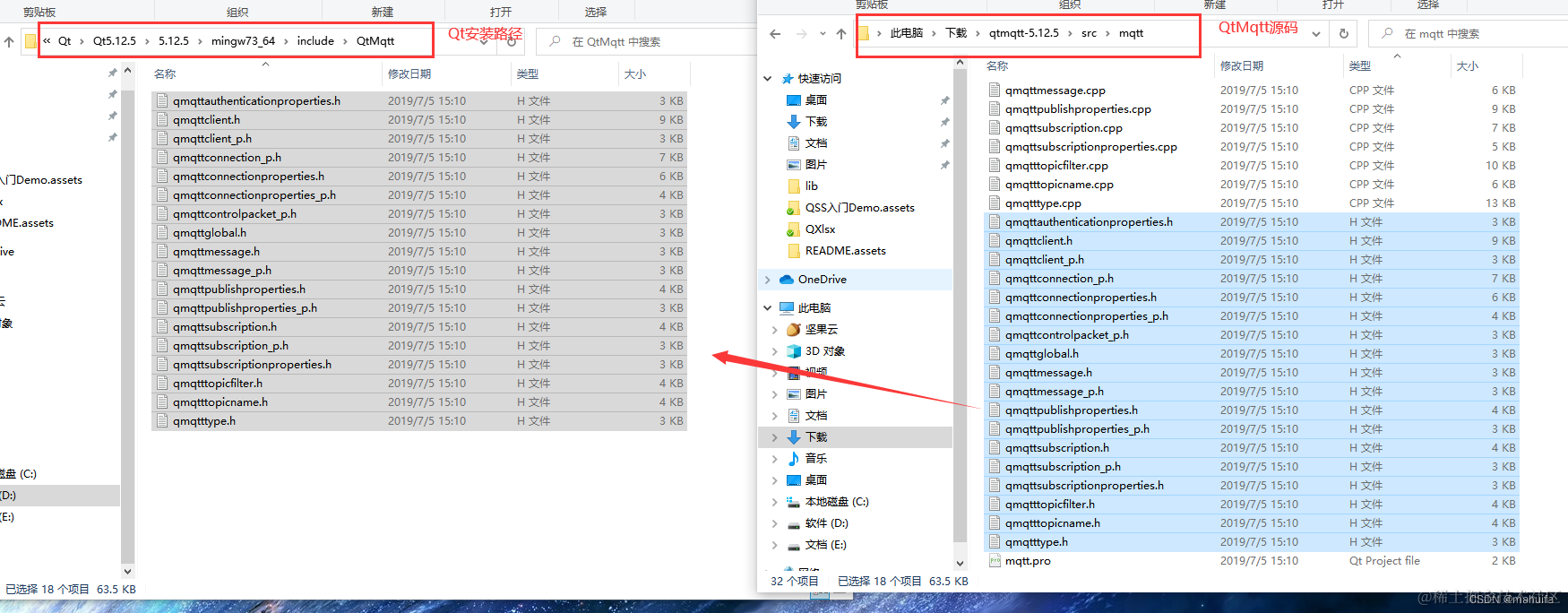Image resolution: width=1568 pixels, height=613 pixels.
Task: Open 坚果云 in the navigation tree
Action: coord(821,330)
